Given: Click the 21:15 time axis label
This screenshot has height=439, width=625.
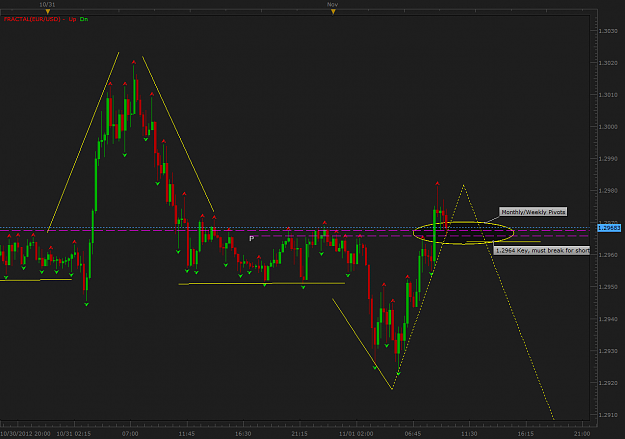Looking at the screenshot, I should point(299,433).
